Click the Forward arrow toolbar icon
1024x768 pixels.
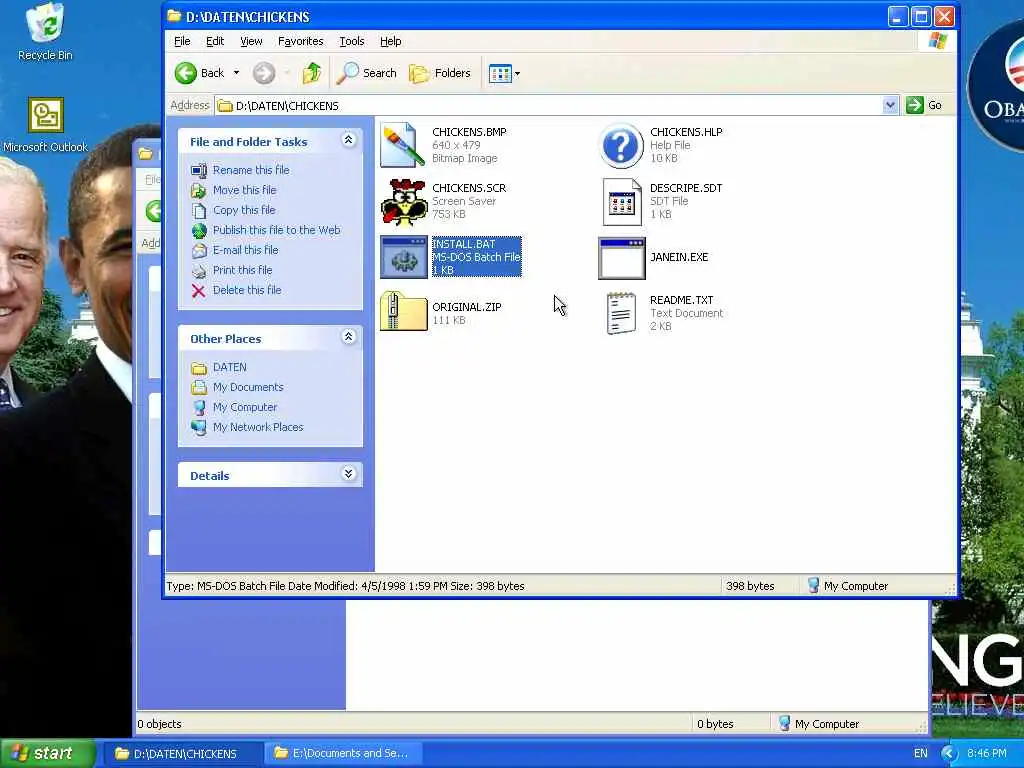coord(264,73)
